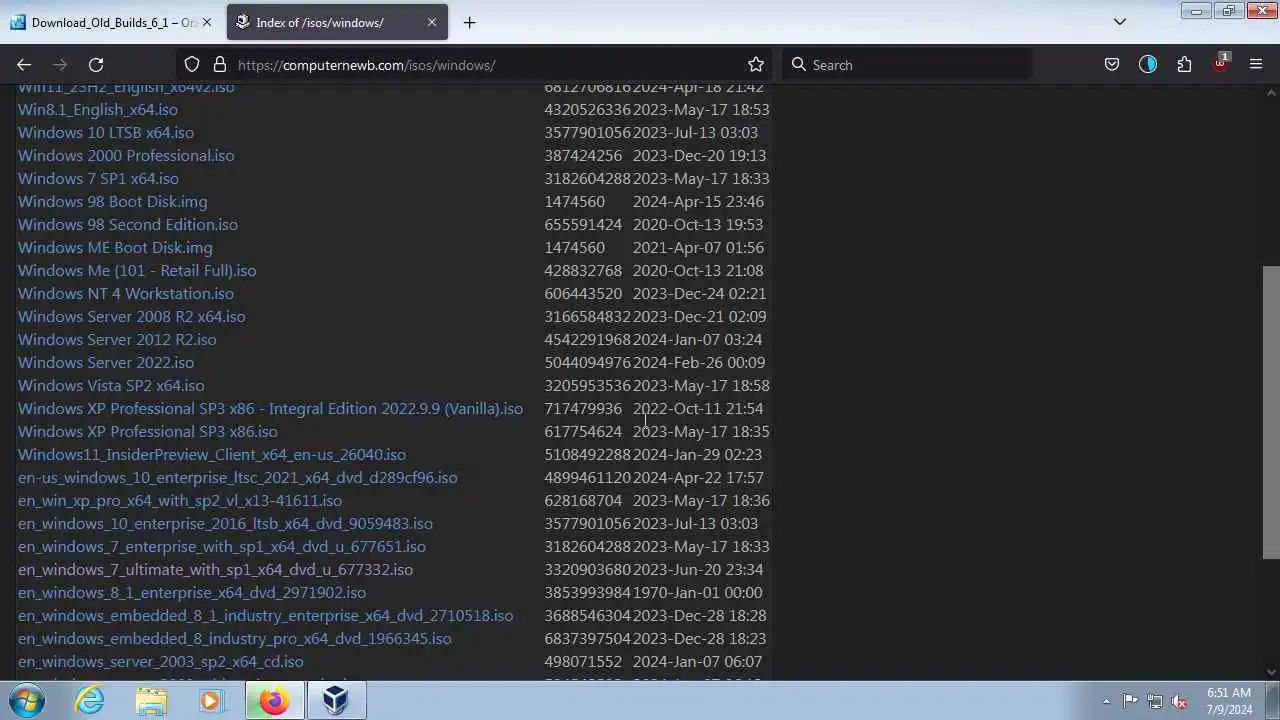Viewport: 1280px width, 720px height.
Task: Open the en_windows_embedded_8_1_industry_enterprise iso link
Action: 265,615
